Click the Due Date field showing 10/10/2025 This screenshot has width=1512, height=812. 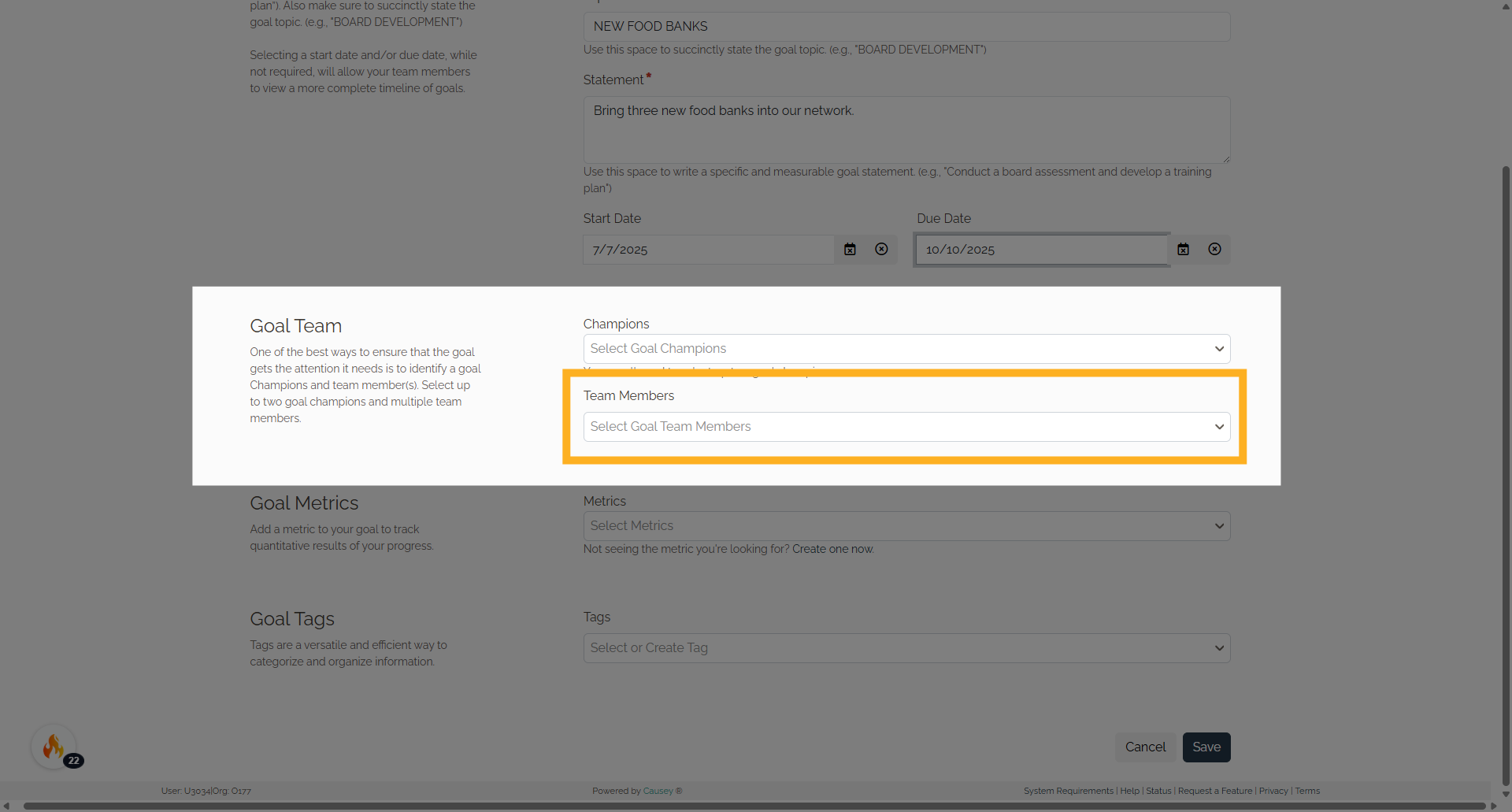coord(1042,250)
